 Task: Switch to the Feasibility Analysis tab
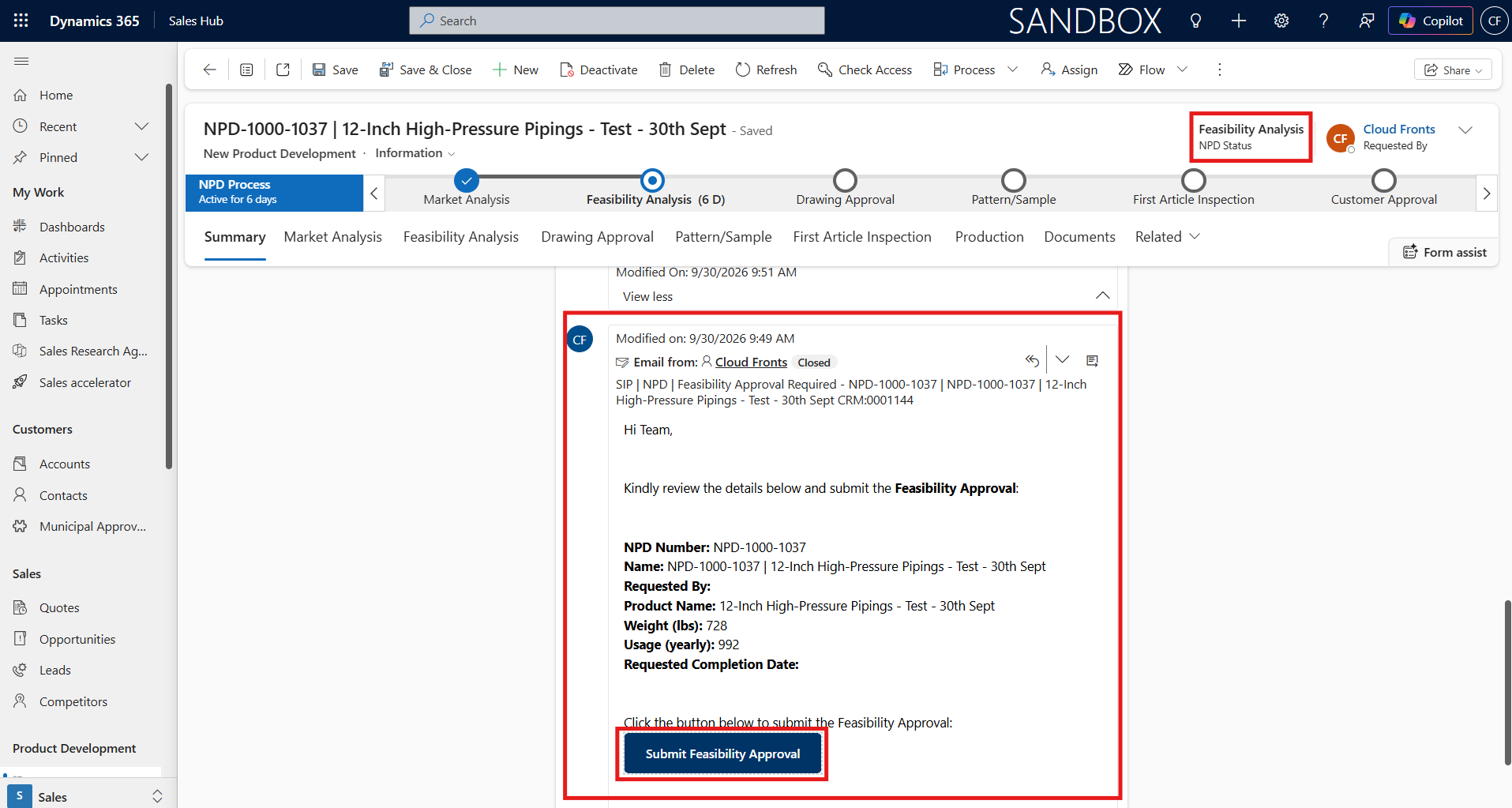(461, 237)
